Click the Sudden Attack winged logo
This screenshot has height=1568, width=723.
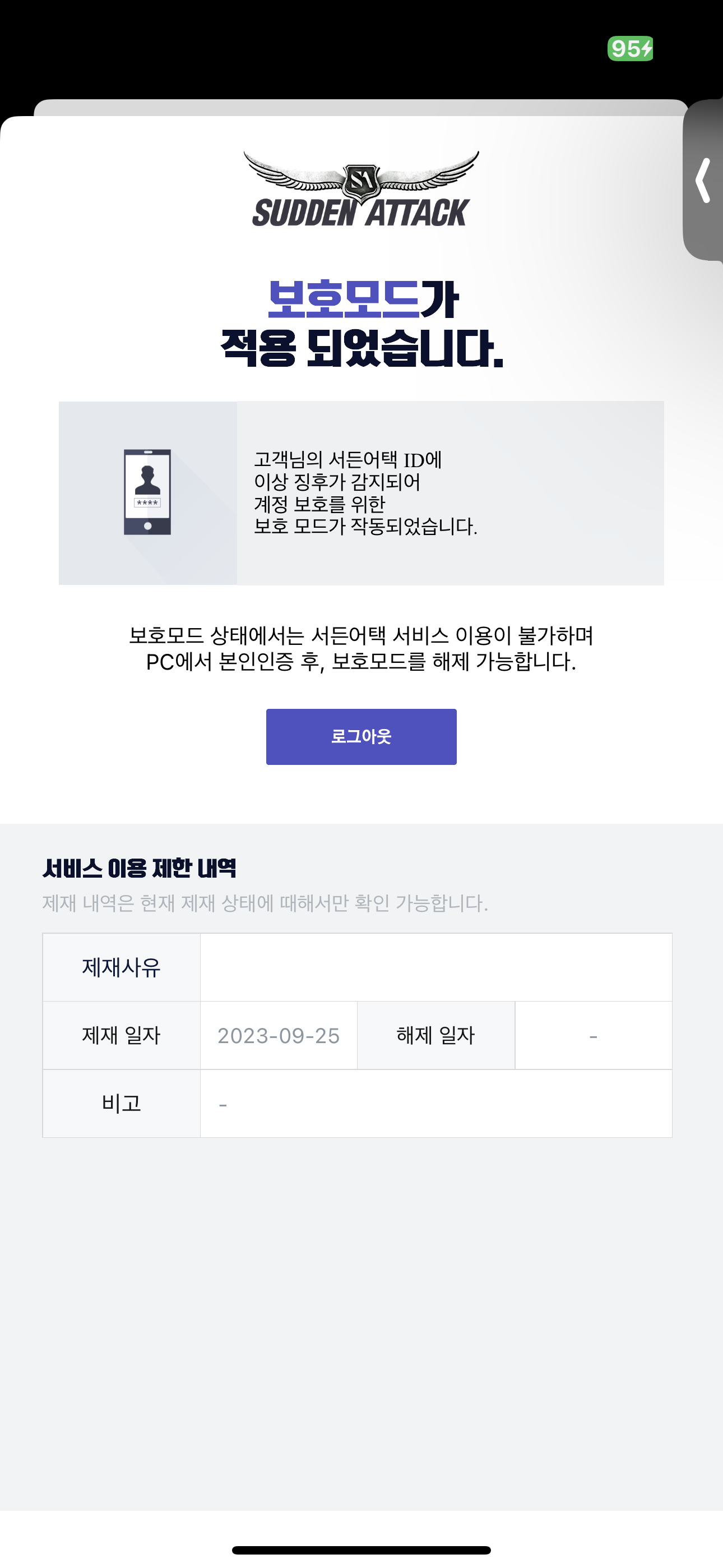point(361,190)
